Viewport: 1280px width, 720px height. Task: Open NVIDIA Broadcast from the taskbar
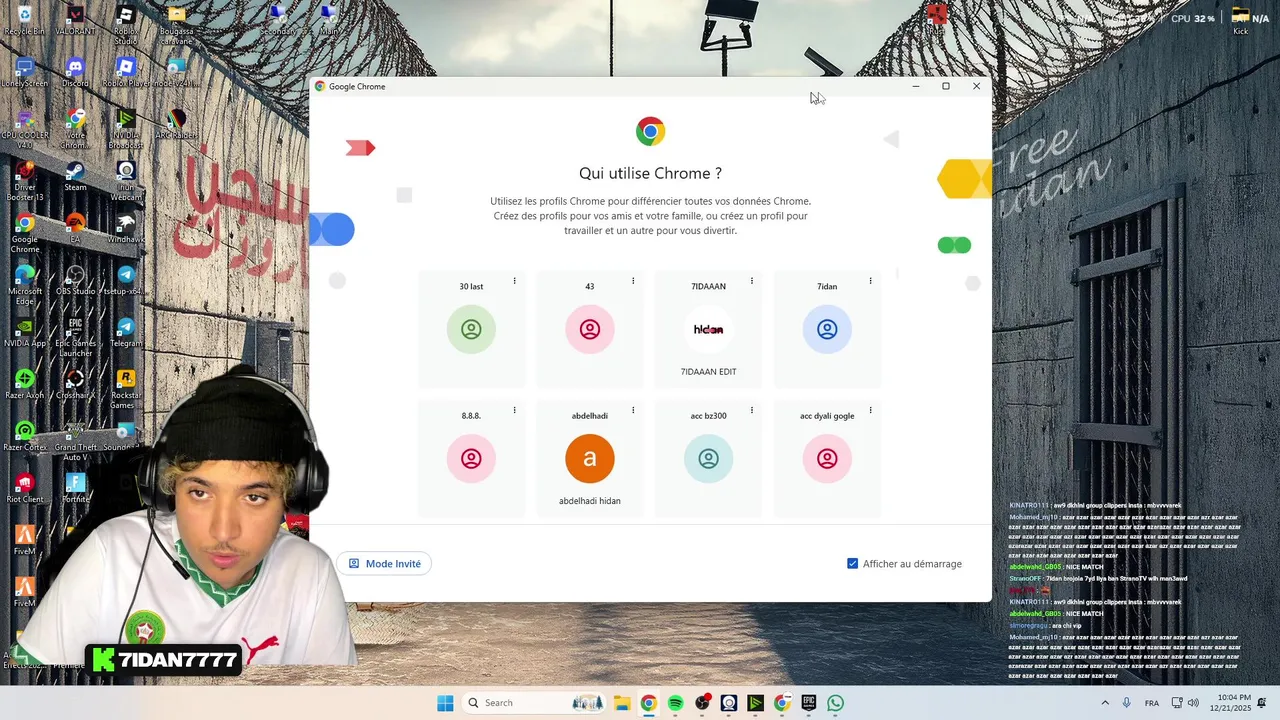(x=756, y=703)
